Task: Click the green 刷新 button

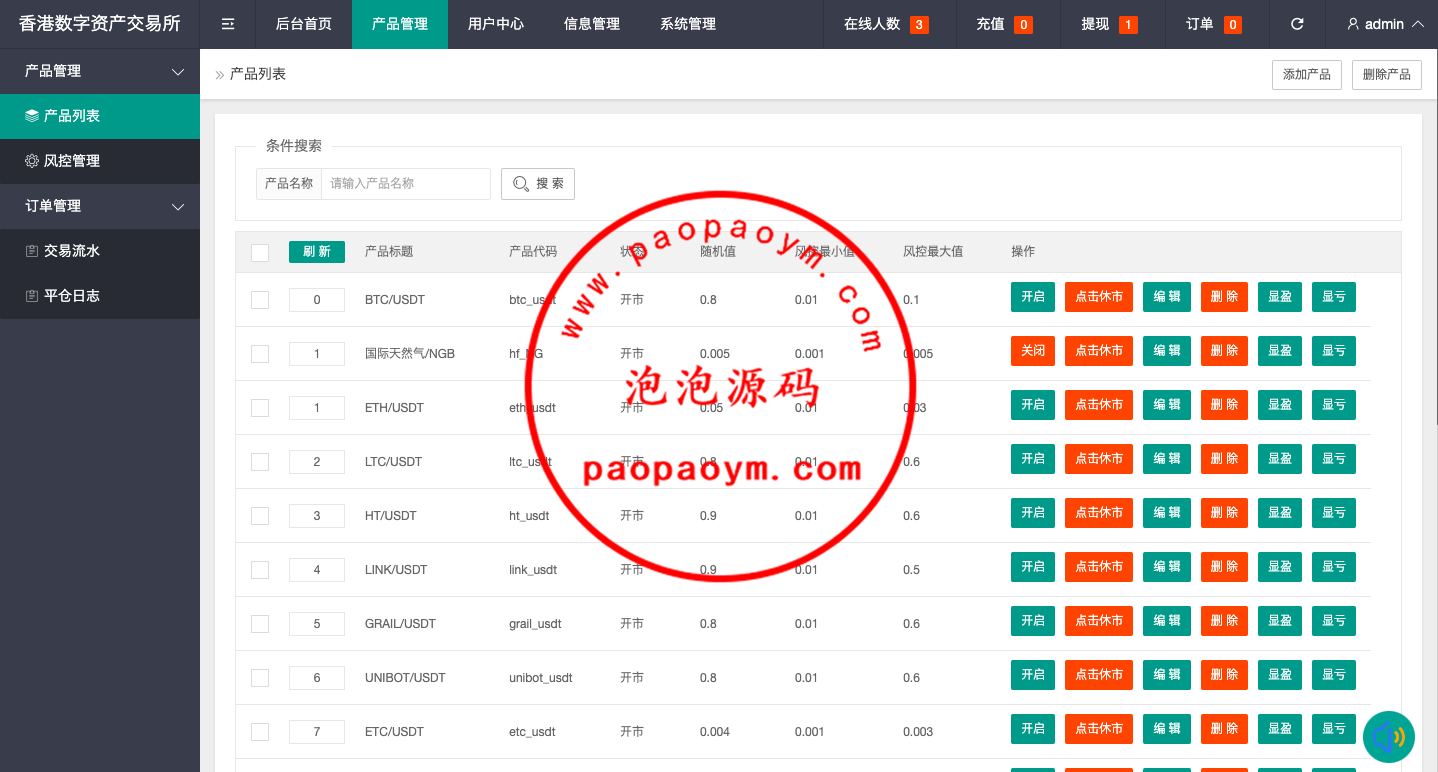Action: pos(317,252)
